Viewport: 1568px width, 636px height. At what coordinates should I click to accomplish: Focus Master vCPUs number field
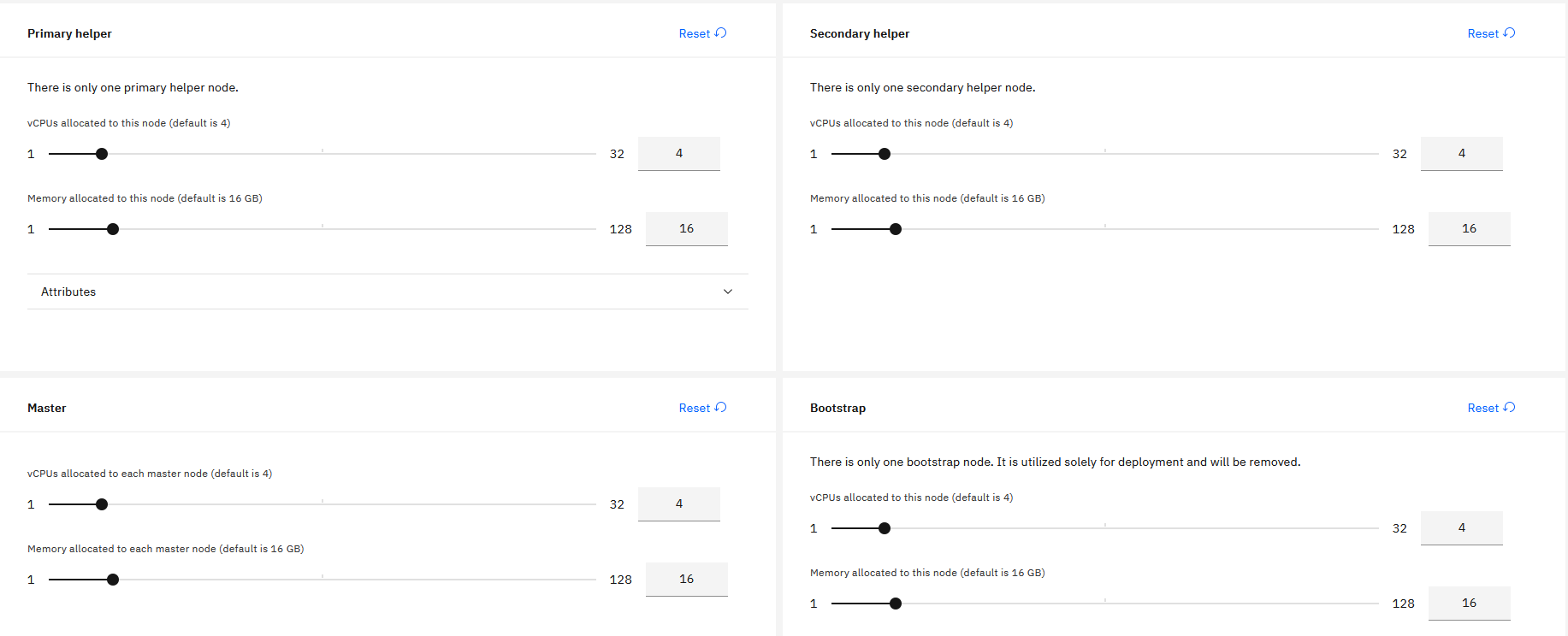[679, 504]
